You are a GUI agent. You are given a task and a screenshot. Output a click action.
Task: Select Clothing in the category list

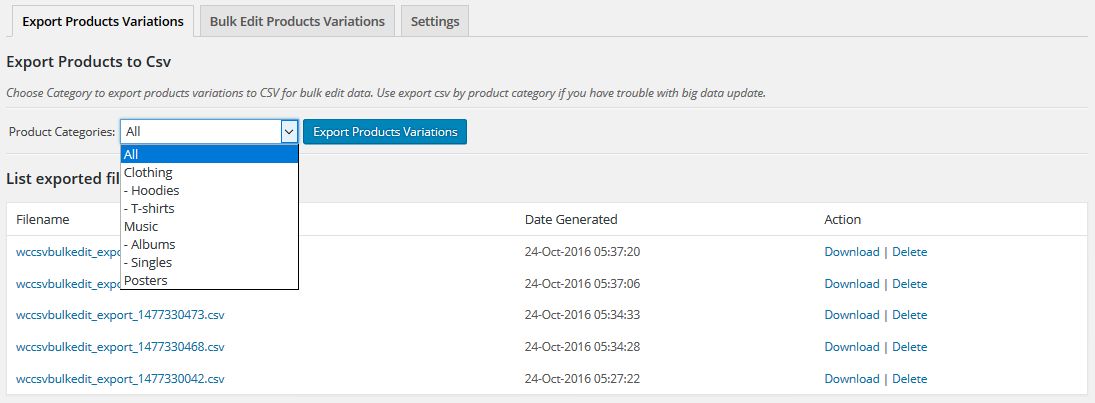point(148,172)
